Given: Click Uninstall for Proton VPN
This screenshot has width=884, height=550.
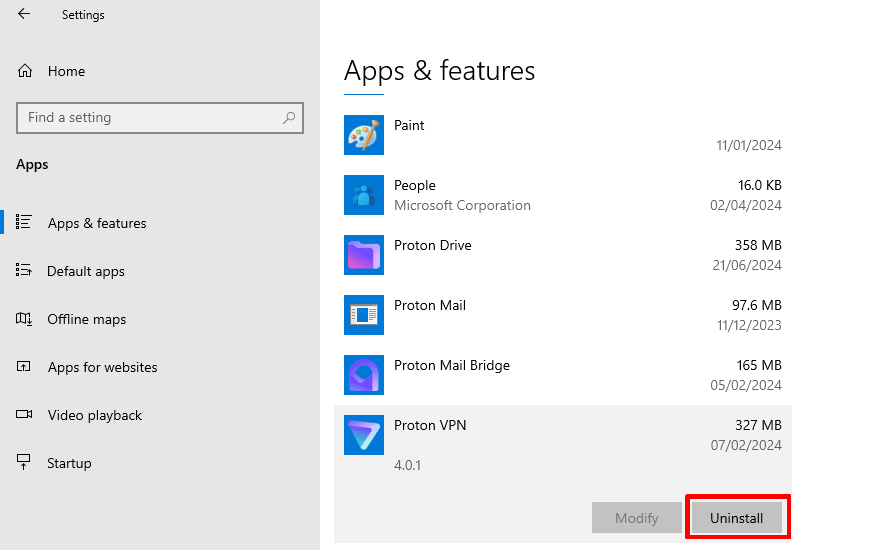Looking at the screenshot, I should click(736, 518).
